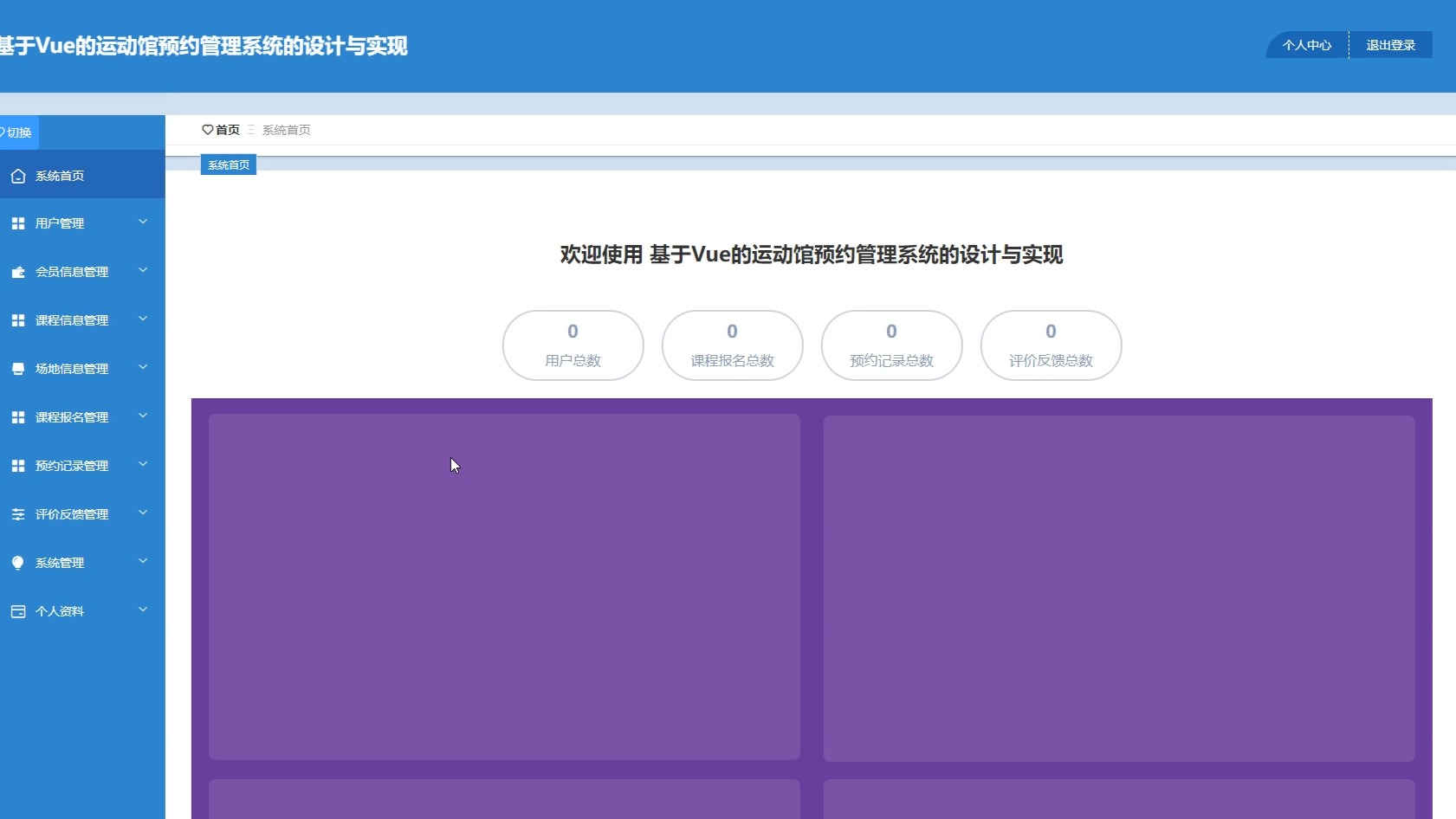The image size is (1456, 819).
Task: Click the bulb icon beside 系统管理
Action: coord(18,563)
